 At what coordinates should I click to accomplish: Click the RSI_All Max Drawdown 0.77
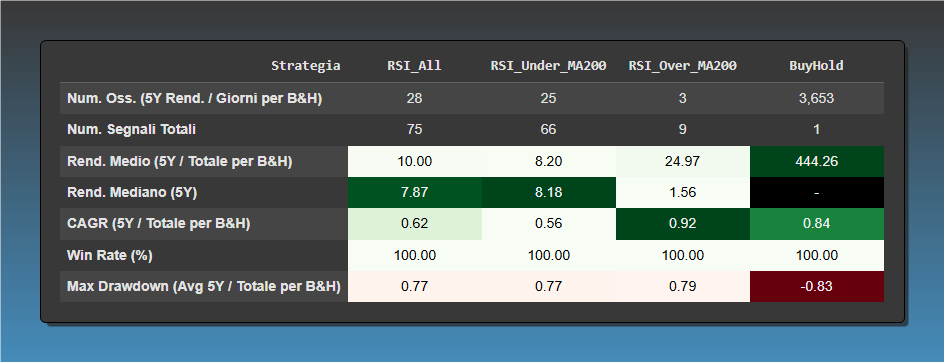[415, 287]
